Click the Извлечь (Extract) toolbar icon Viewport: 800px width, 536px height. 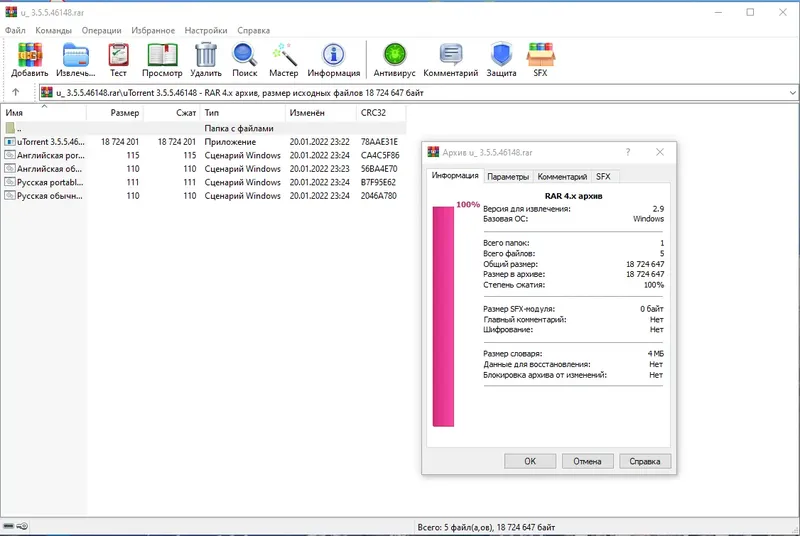point(76,55)
